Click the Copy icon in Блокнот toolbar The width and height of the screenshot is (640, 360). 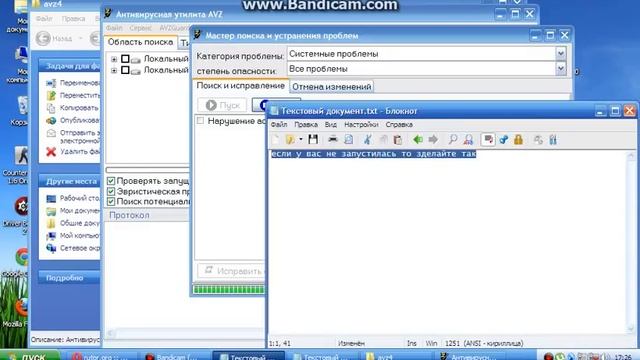pyautogui.click(x=383, y=140)
